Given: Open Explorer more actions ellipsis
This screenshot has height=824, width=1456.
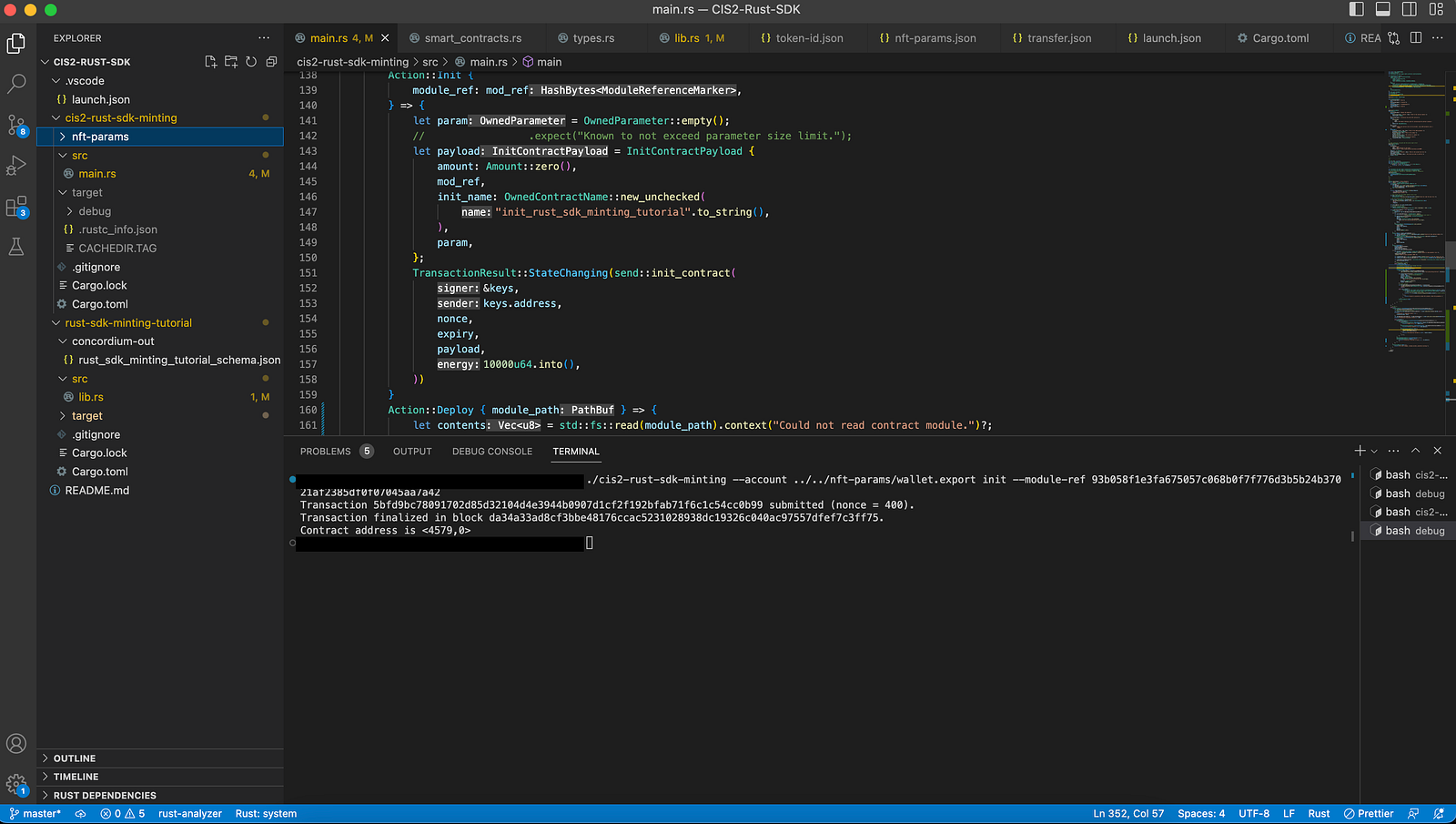Looking at the screenshot, I should coord(264,38).
